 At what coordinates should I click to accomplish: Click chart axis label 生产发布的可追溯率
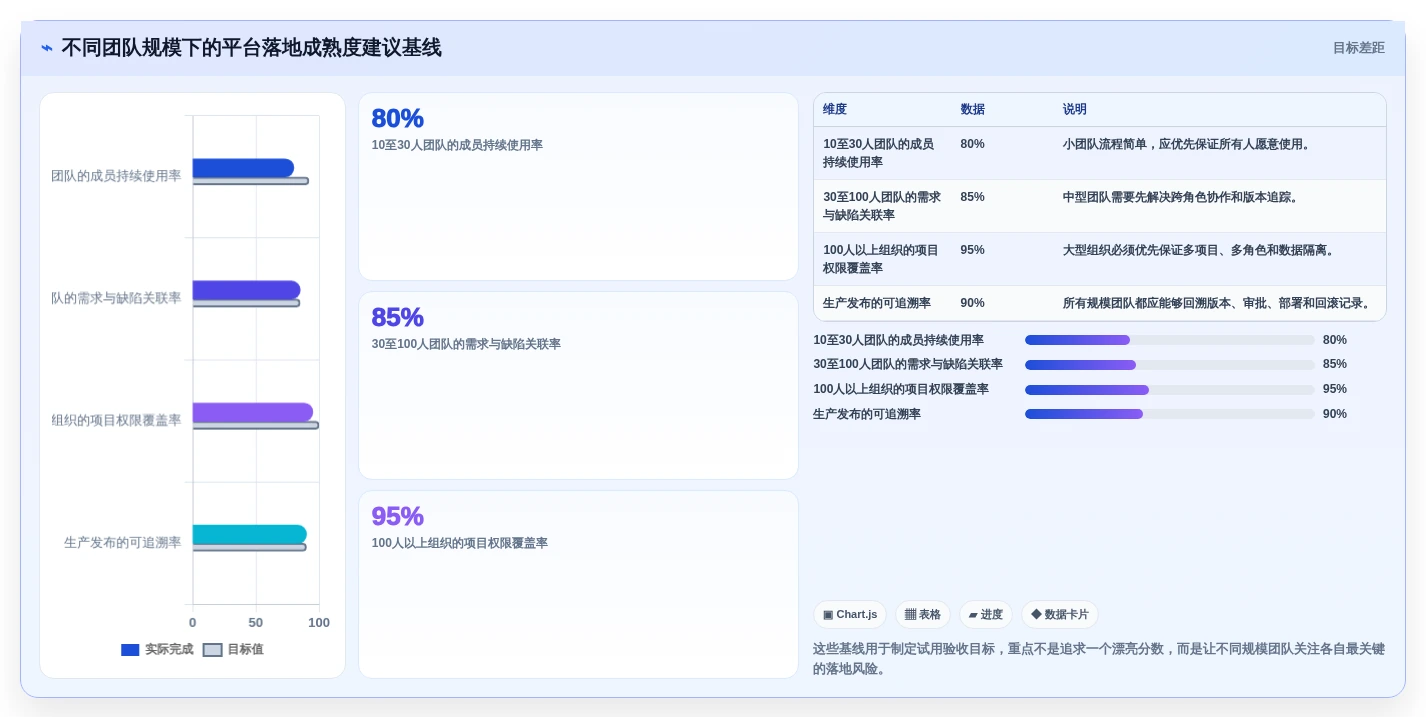pyautogui.click(x=122, y=543)
